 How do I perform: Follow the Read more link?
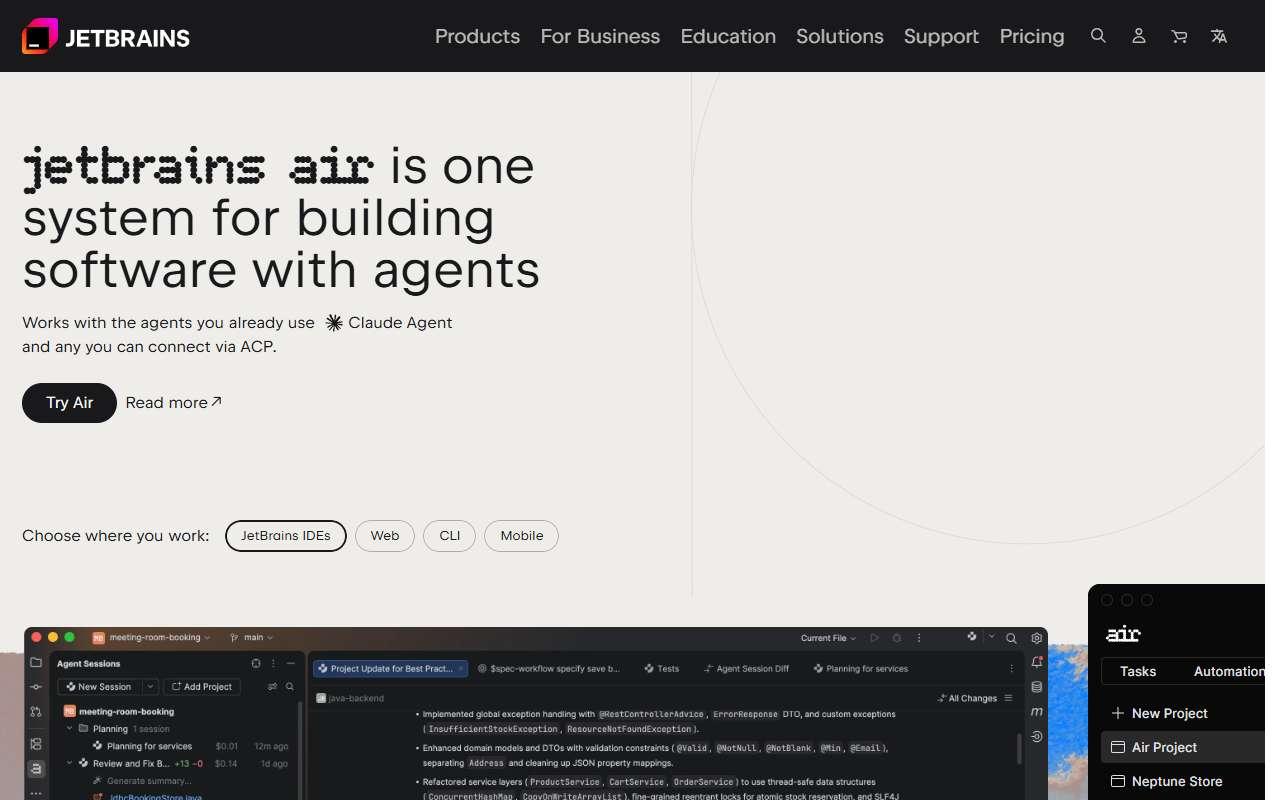[x=174, y=403]
